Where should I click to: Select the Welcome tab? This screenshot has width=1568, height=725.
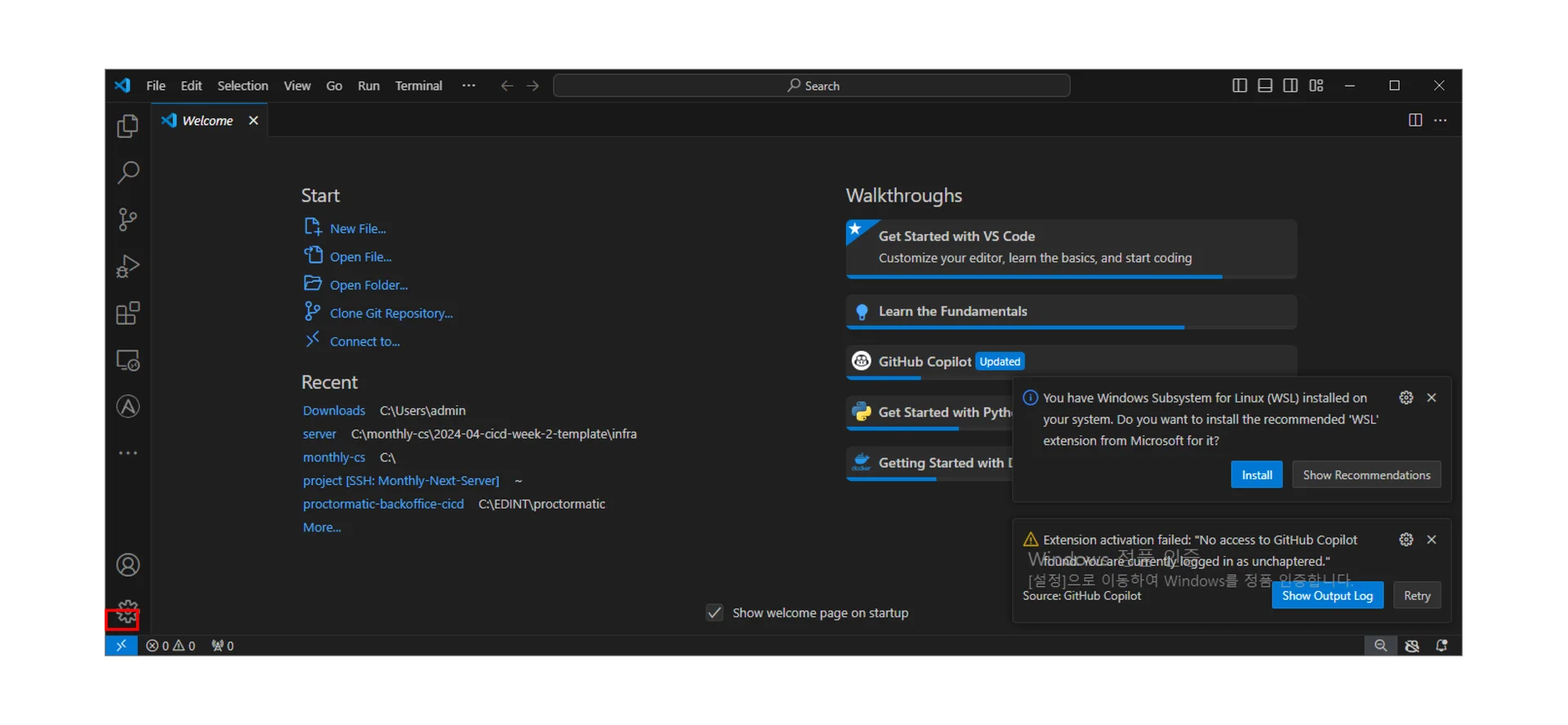207,121
